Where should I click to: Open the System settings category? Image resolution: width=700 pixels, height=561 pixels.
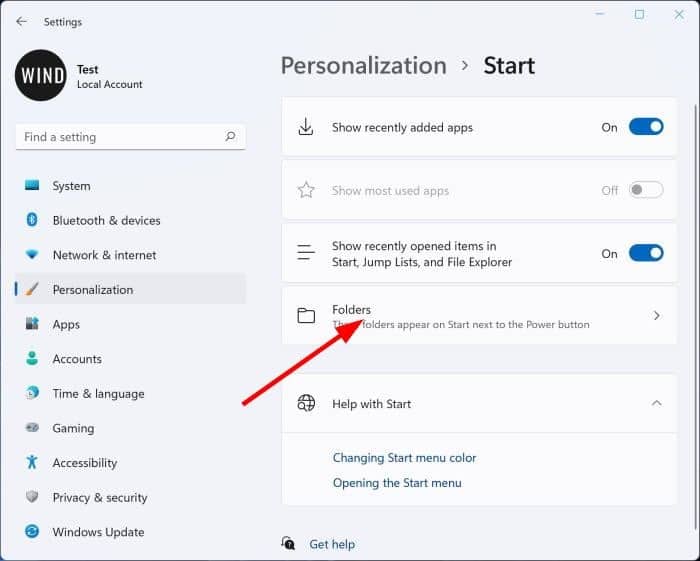pos(130,186)
